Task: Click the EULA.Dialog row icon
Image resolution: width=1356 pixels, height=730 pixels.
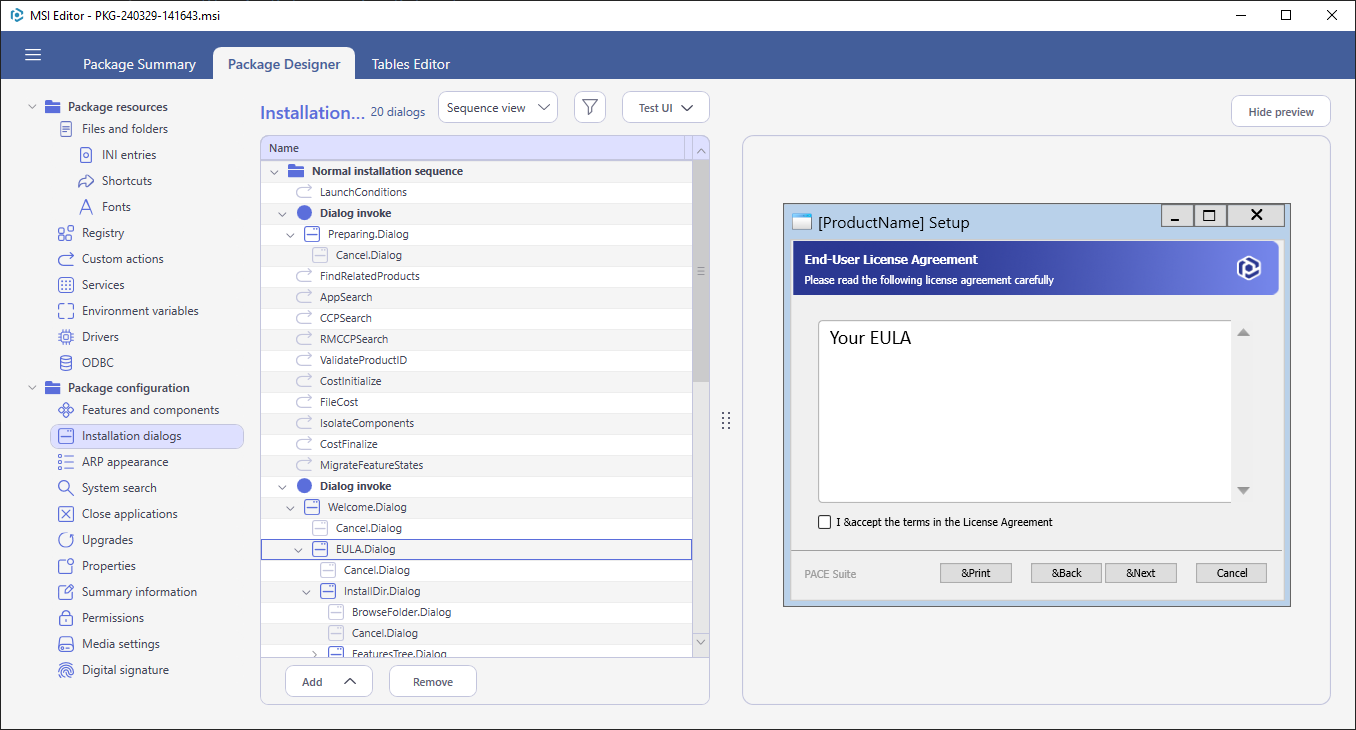Action: point(320,549)
